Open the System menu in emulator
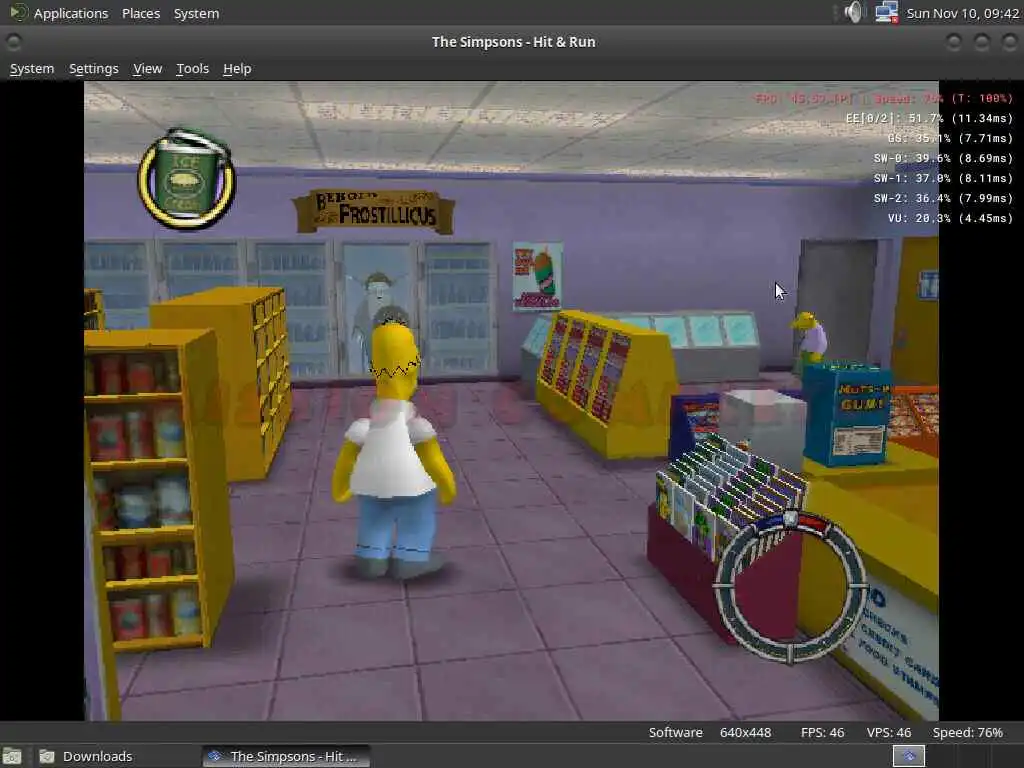The image size is (1024, 768). (x=32, y=69)
